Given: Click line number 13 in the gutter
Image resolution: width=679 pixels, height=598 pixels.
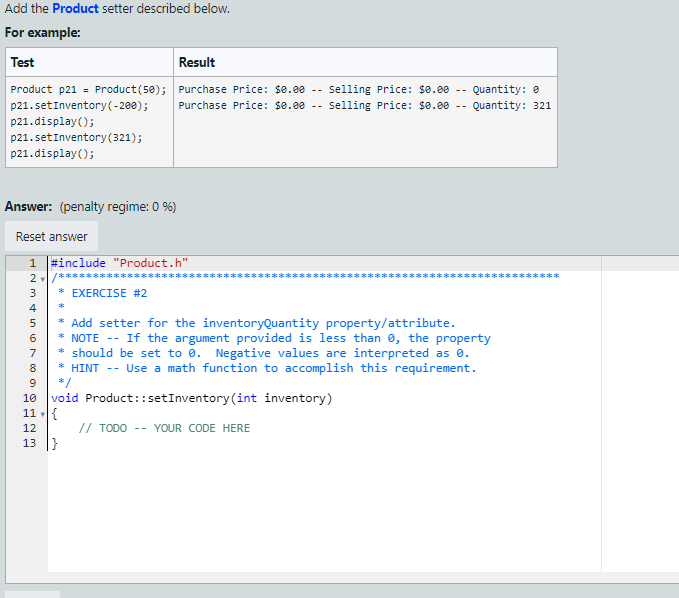Looking at the screenshot, I should pyautogui.click(x=29, y=443).
